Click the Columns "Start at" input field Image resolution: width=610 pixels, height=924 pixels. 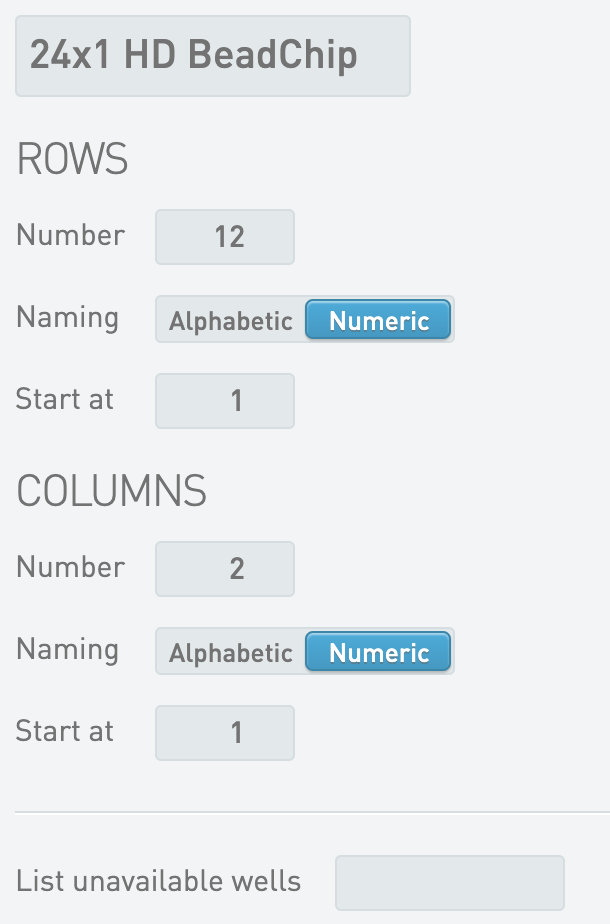[225, 733]
